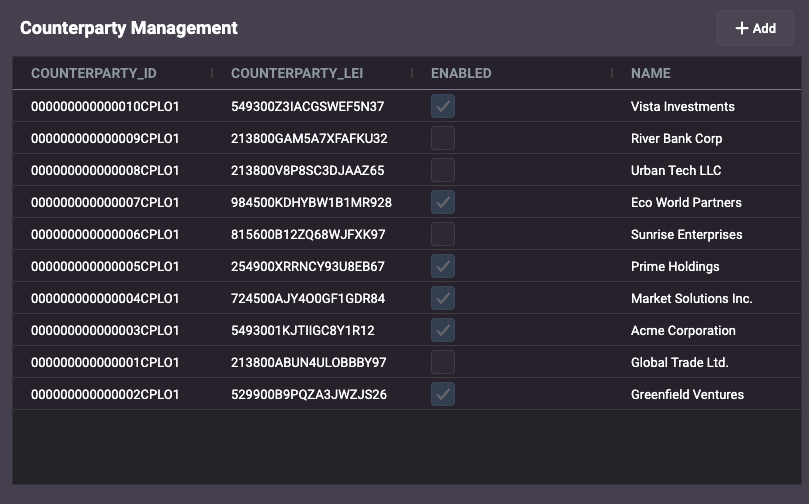This screenshot has width=809, height=504.
Task: Sort by the COUNTERPARTY_LEI column header
Action: pos(297,73)
